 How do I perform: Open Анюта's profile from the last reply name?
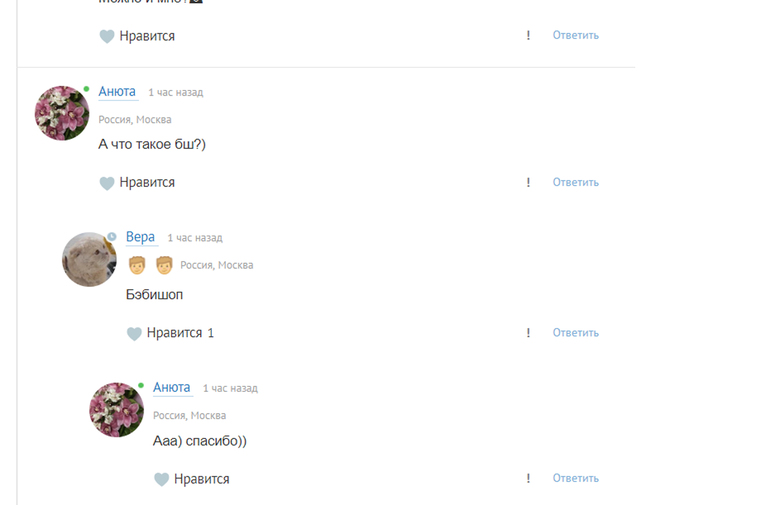(171, 387)
